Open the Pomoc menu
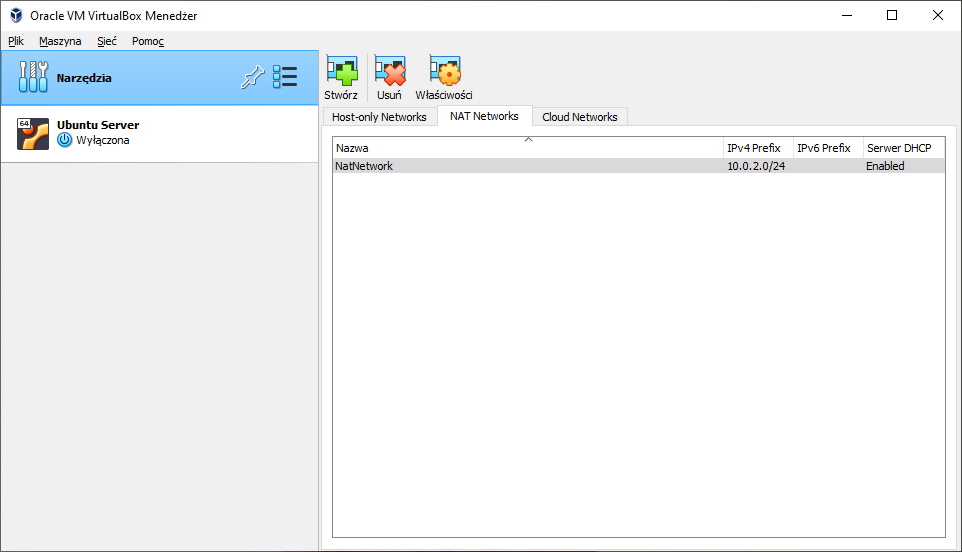The image size is (962, 552). pyautogui.click(x=148, y=41)
